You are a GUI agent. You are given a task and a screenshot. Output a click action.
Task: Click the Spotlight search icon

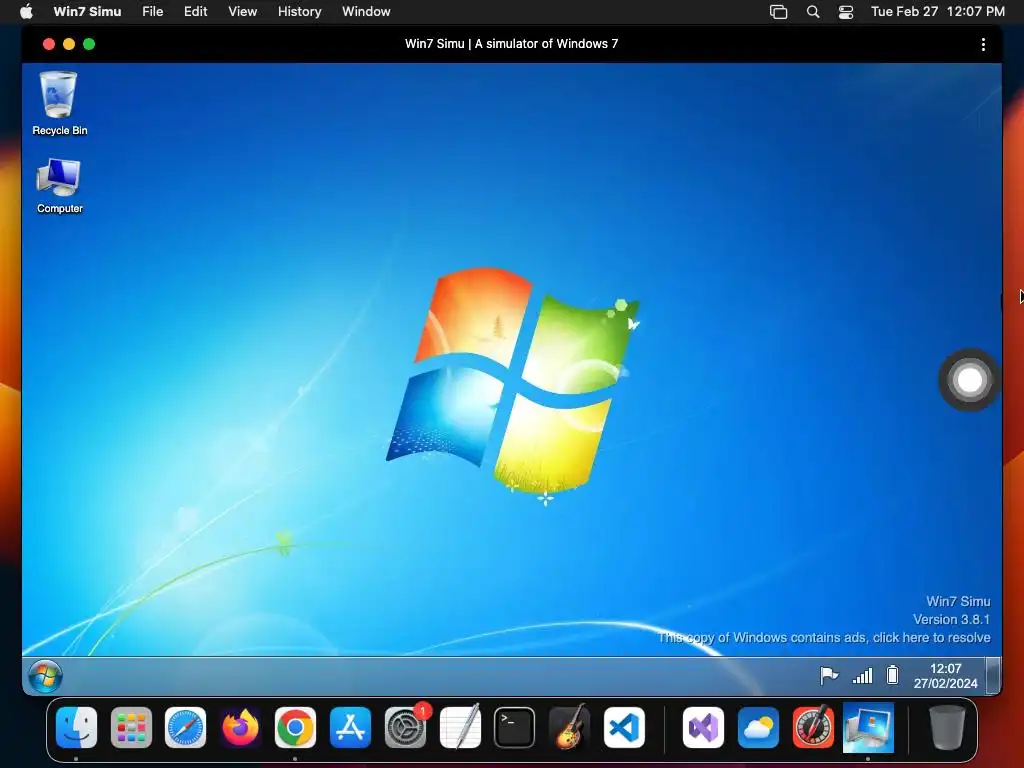(813, 12)
